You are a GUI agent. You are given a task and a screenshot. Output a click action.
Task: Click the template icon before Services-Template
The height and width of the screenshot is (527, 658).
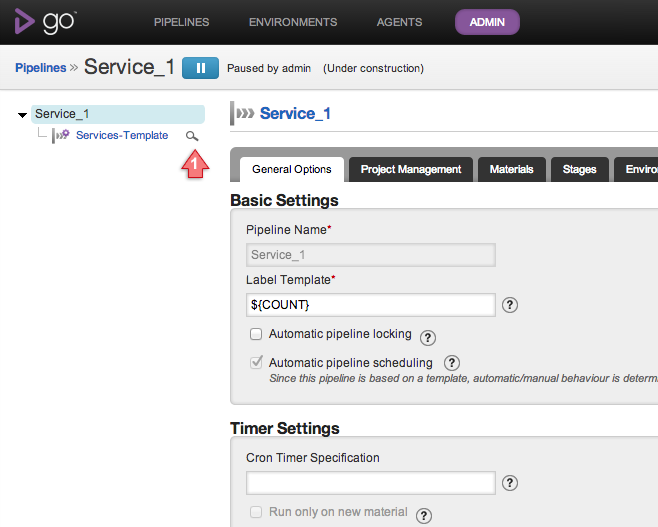point(61,135)
